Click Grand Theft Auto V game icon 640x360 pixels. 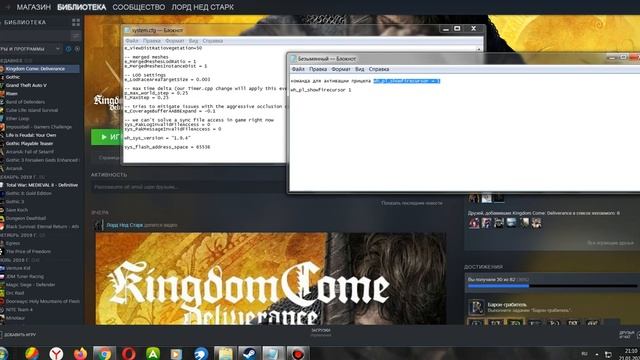tap(2, 85)
